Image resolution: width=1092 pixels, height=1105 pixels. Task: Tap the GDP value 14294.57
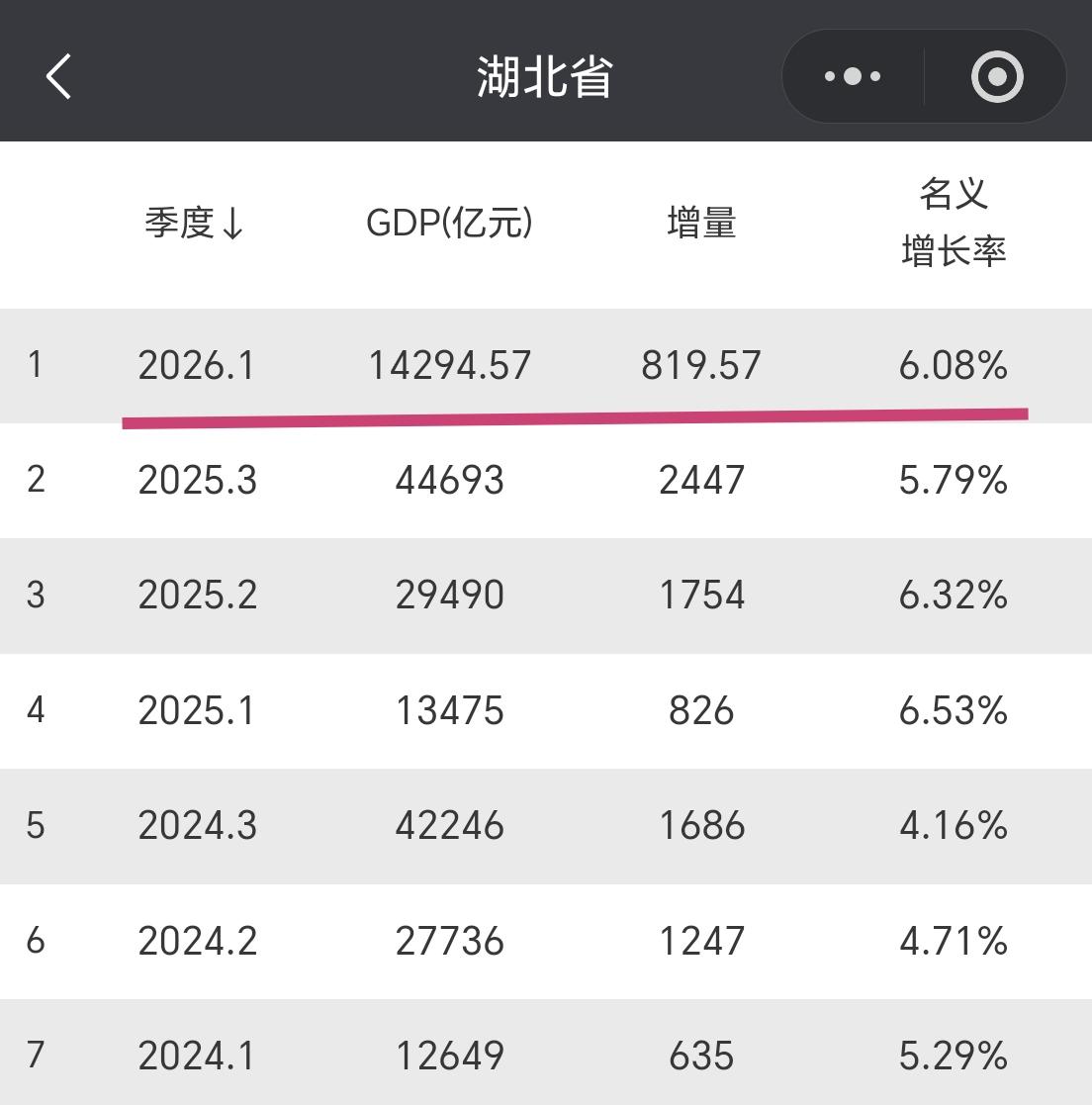450,366
